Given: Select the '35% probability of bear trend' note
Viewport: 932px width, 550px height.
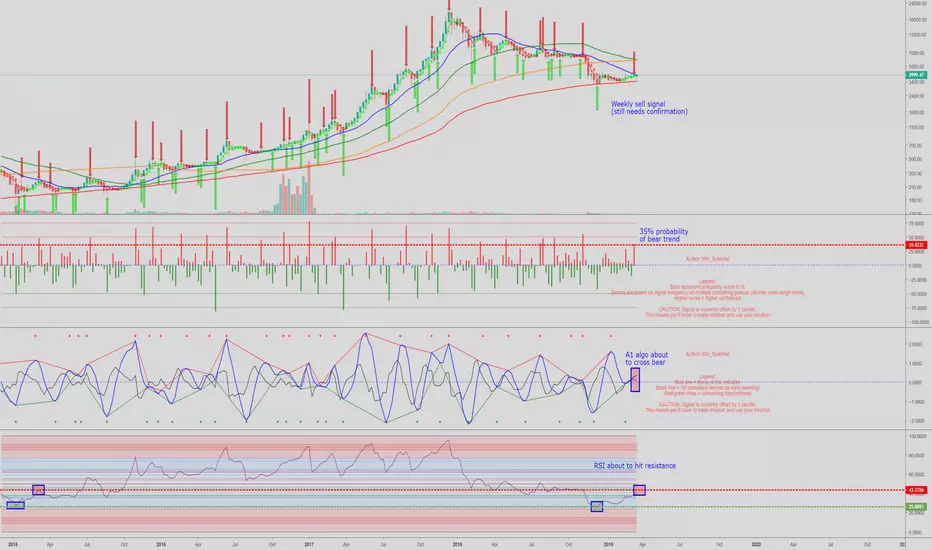Looking at the screenshot, I should [663, 235].
